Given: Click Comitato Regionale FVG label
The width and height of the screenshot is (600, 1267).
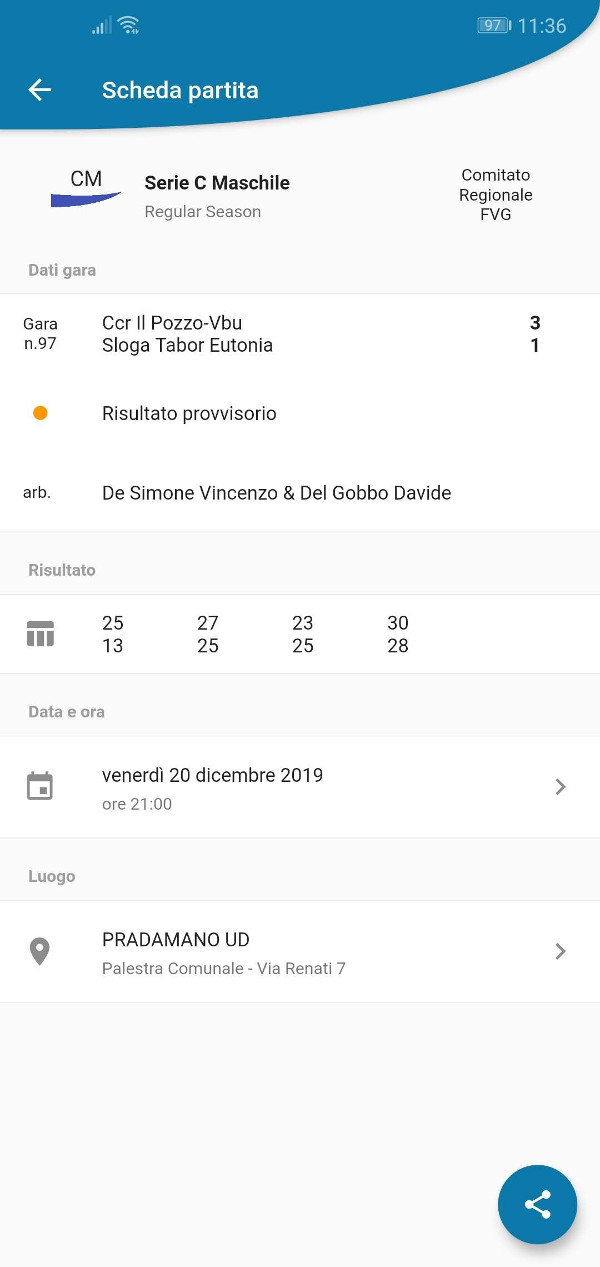Looking at the screenshot, I should pyautogui.click(x=496, y=195).
